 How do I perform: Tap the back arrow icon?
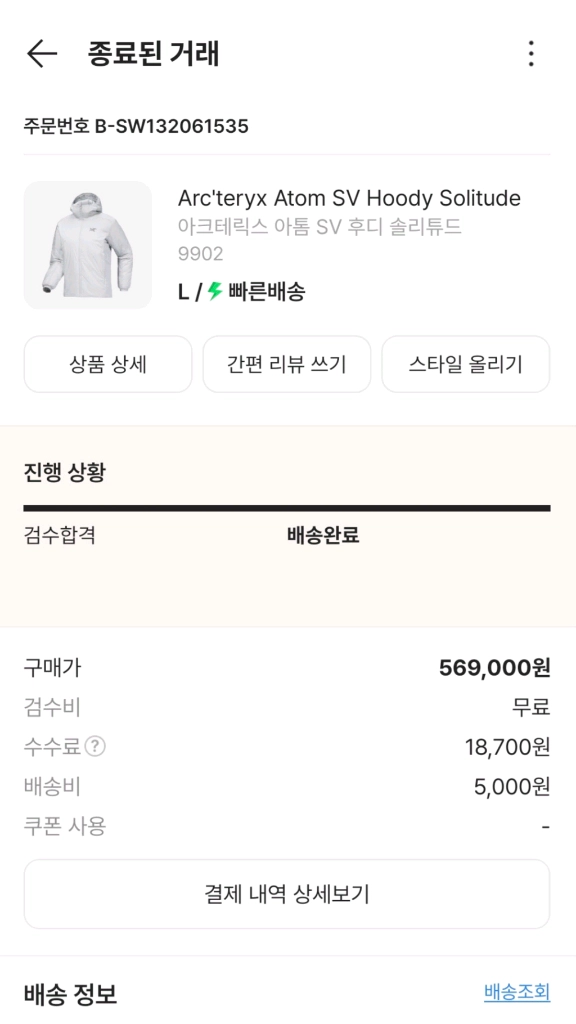click(42, 53)
